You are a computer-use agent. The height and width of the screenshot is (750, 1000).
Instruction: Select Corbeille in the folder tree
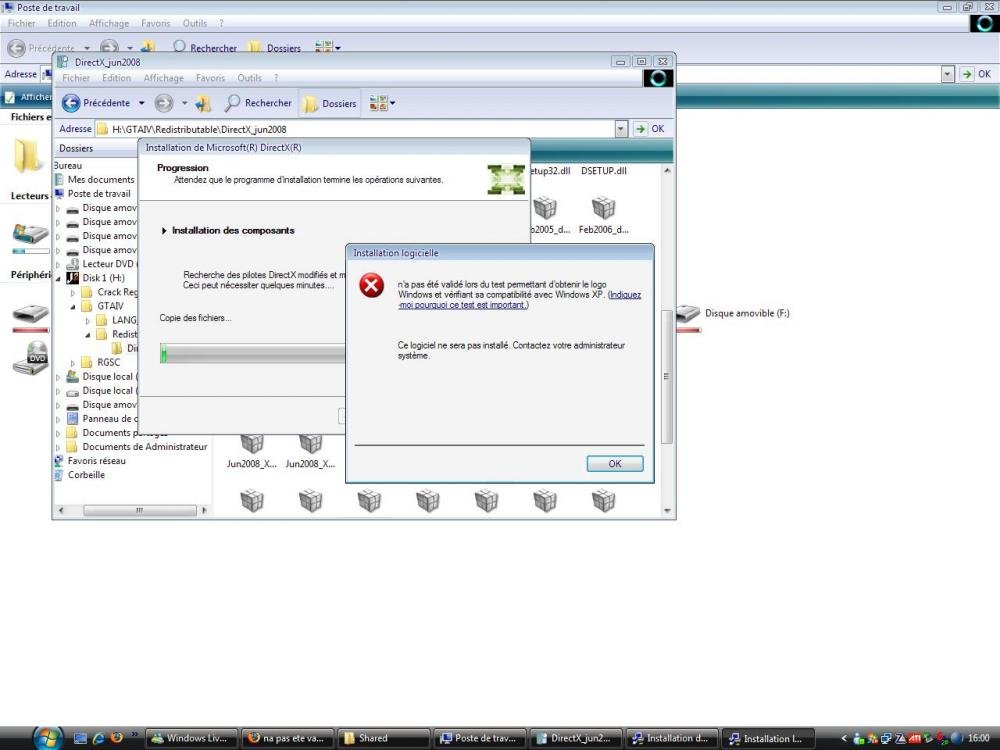[86, 475]
